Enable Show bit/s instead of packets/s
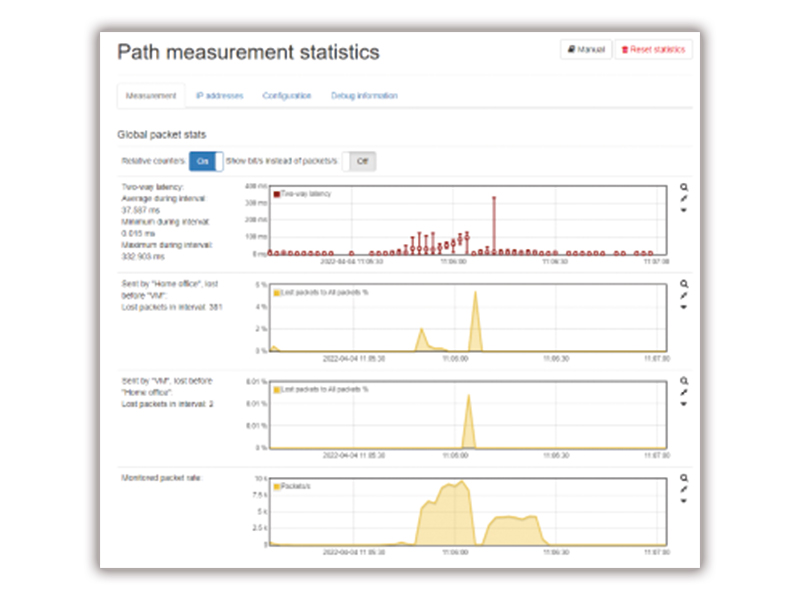Viewport: 800px width, 600px height. pos(359,160)
